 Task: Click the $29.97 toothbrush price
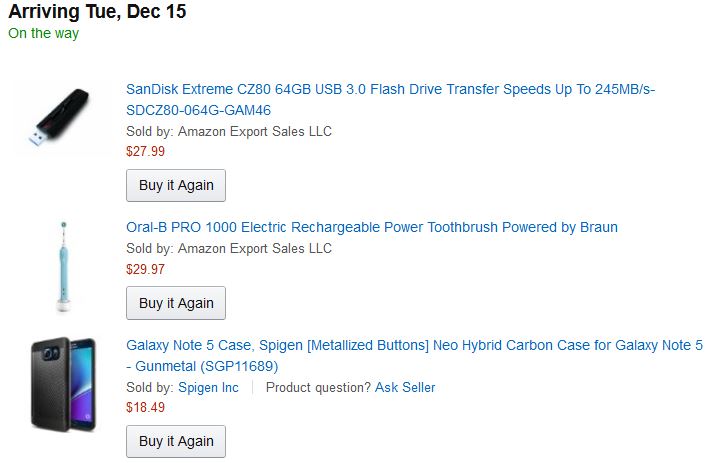145,269
